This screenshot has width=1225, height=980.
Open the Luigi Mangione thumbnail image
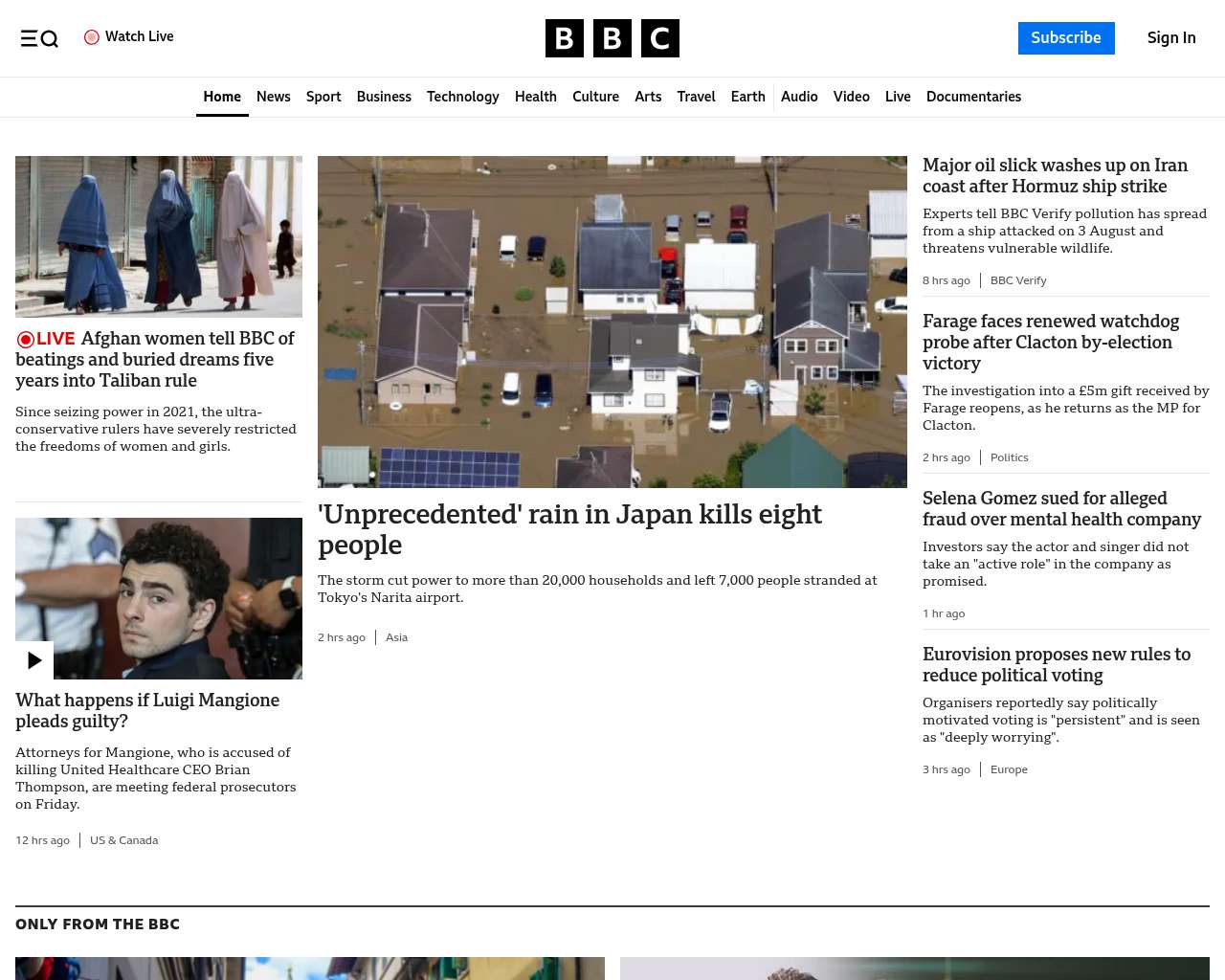(159, 598)
